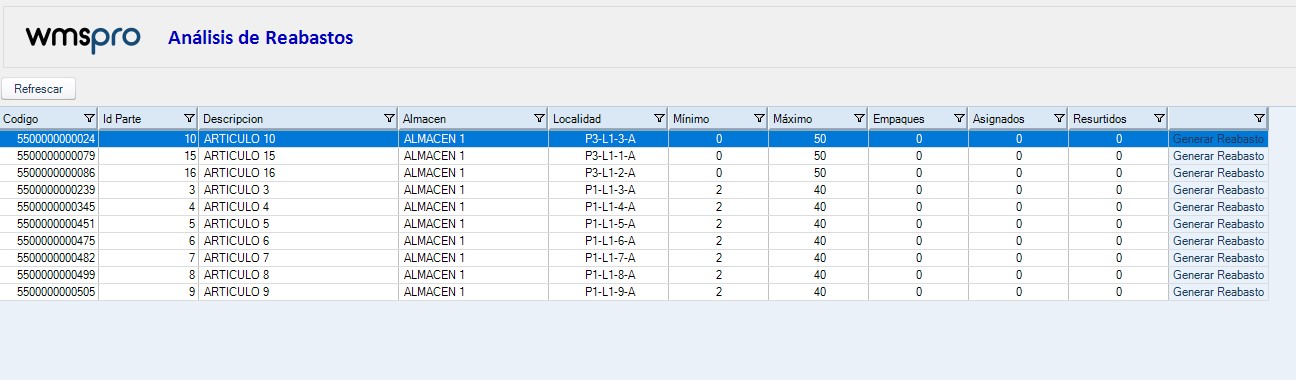Viewport: 1296px width, 380px height.
Task: Click ALMACEN 1 in ARTICULO 6 row
Action: click(x=473, y=241)
